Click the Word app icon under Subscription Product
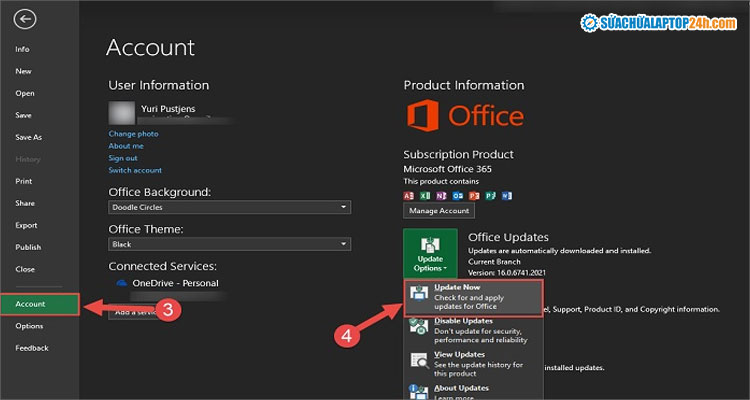This screenshot has width=750, height=400. 506,194
